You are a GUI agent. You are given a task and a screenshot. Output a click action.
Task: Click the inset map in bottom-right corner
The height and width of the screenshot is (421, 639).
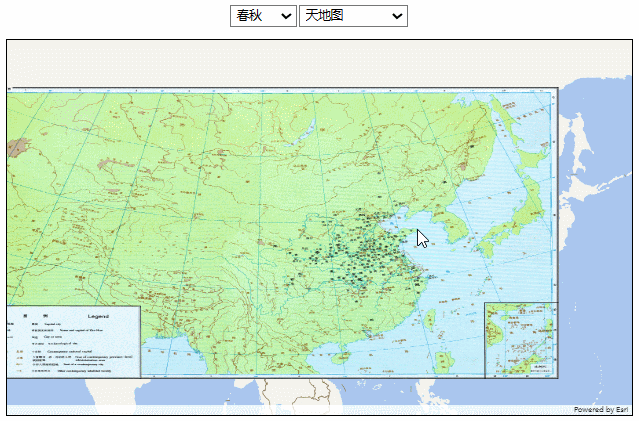coord(519,340)
